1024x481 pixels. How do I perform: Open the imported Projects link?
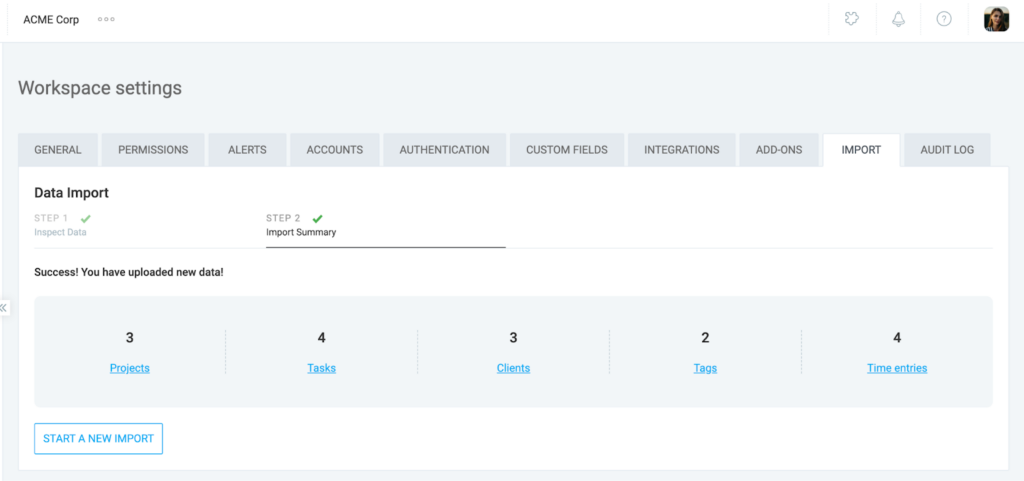[x=130, y=368]
